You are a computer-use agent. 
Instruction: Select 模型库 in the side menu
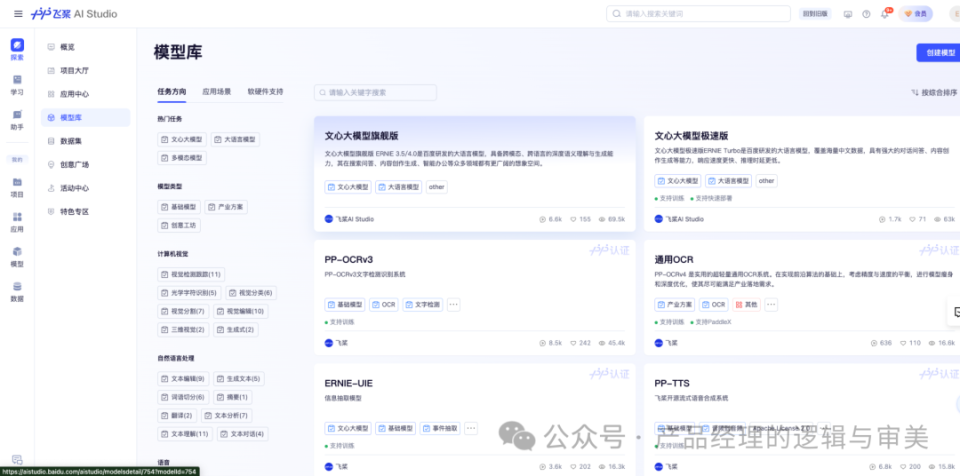click(85, 118)
